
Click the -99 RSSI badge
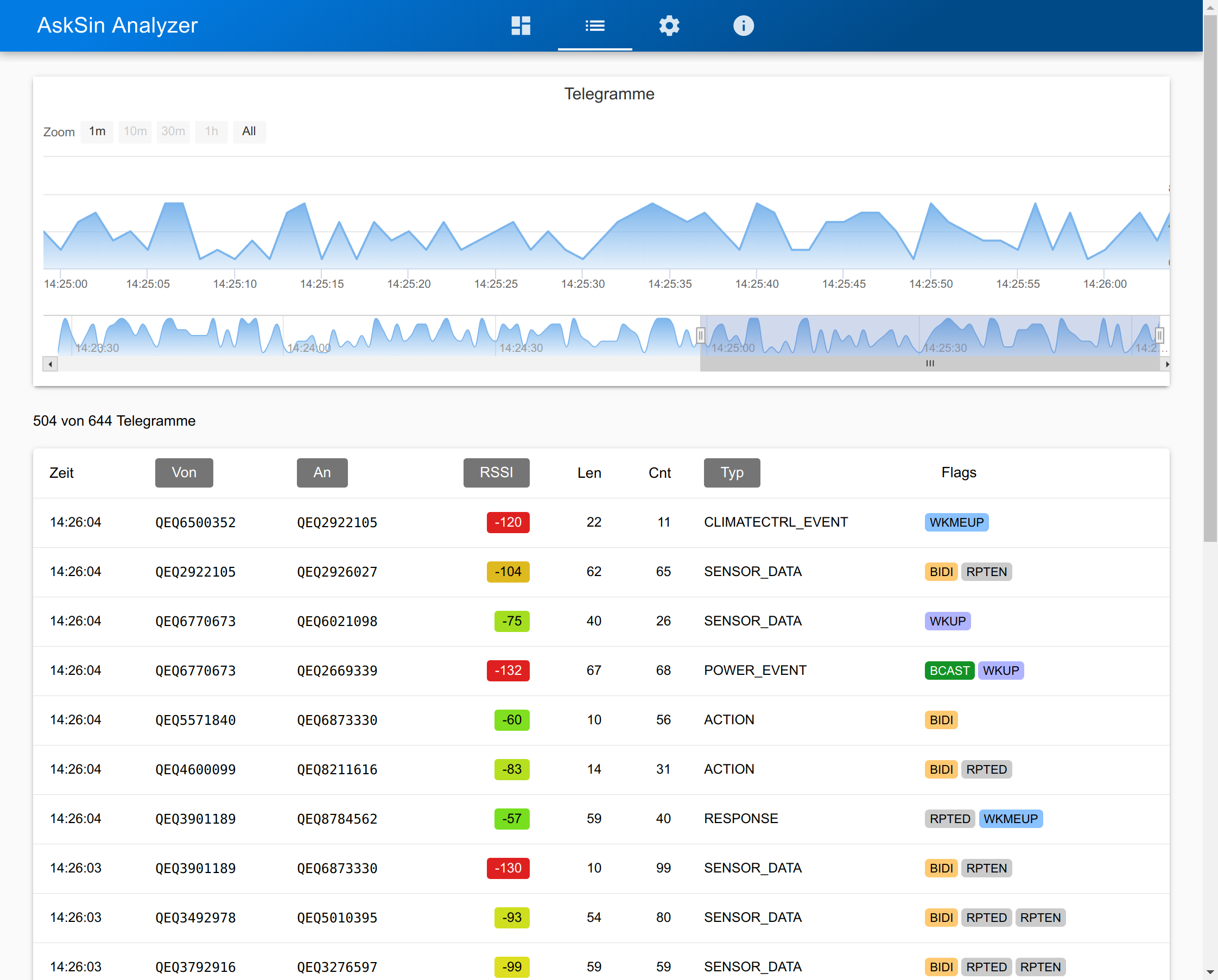pos(512,967)
